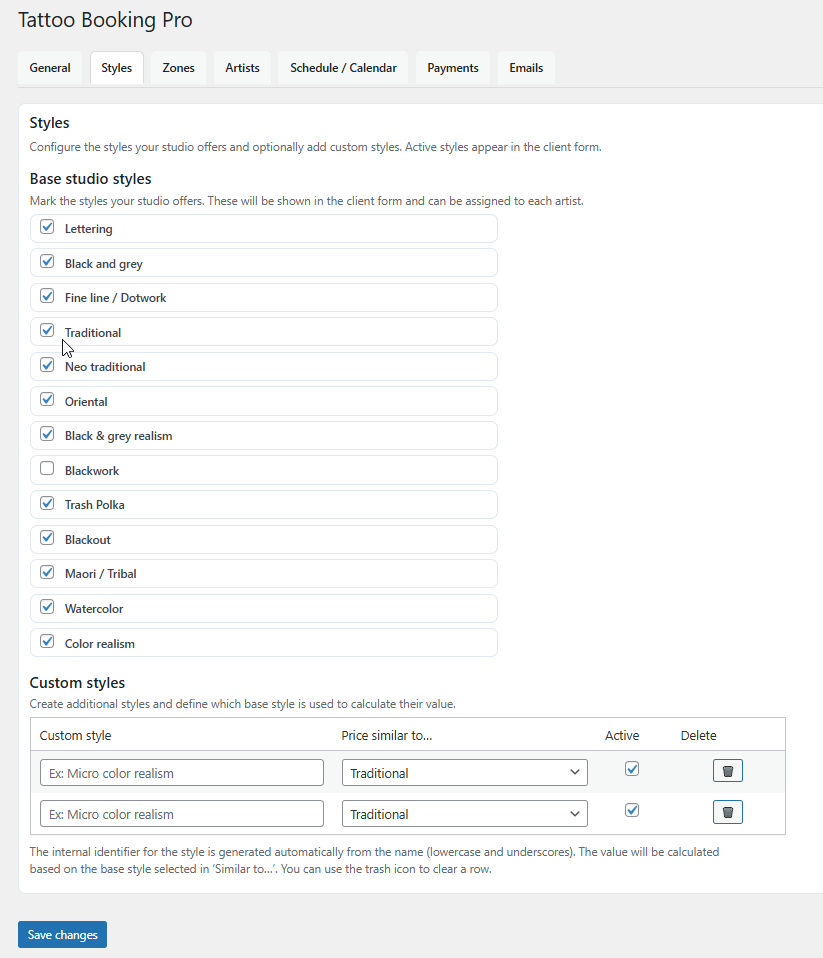The image size is (823, 958).
Task: Click the first Custom style text field
Action: coord(182,773)
